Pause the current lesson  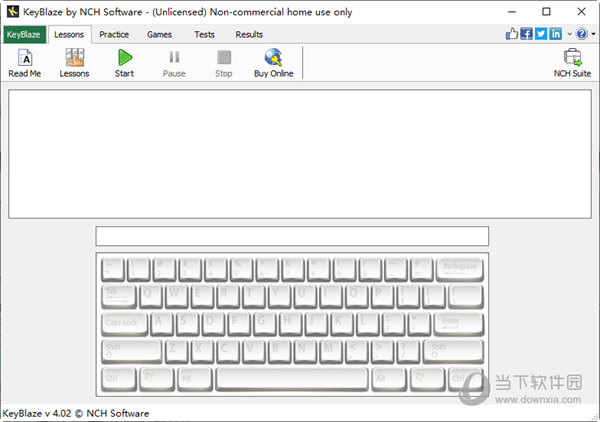(x=174, y=63)
